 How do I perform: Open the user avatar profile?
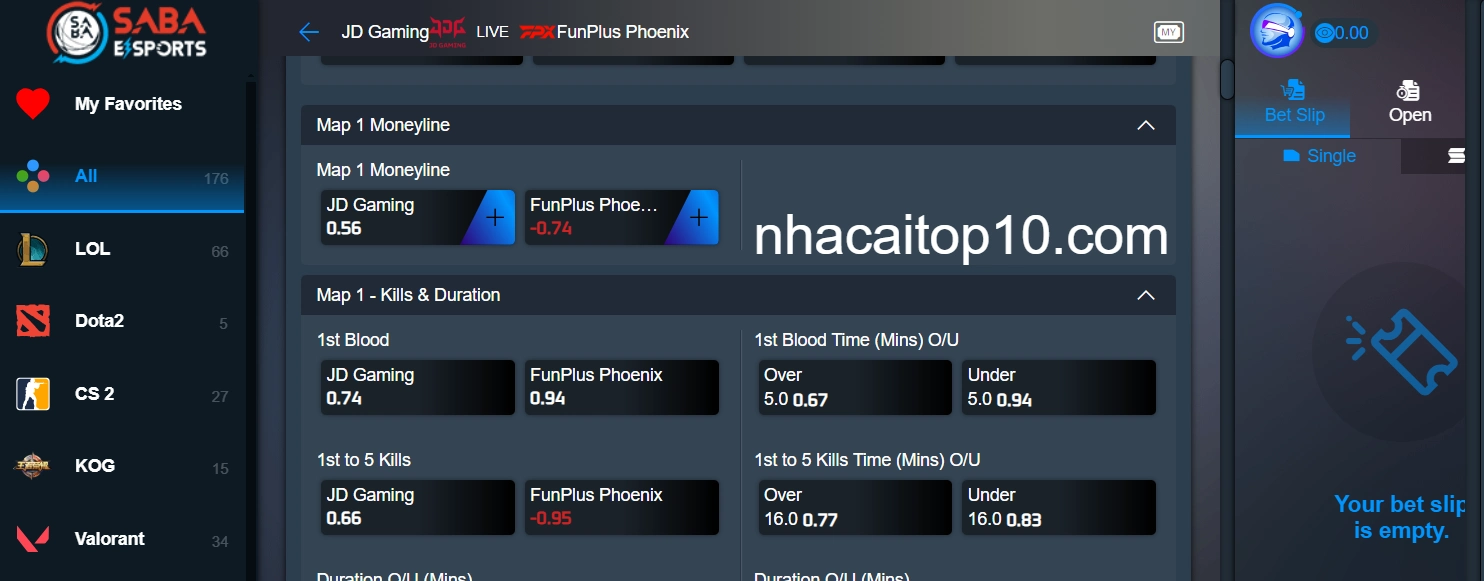(1277, 30)
